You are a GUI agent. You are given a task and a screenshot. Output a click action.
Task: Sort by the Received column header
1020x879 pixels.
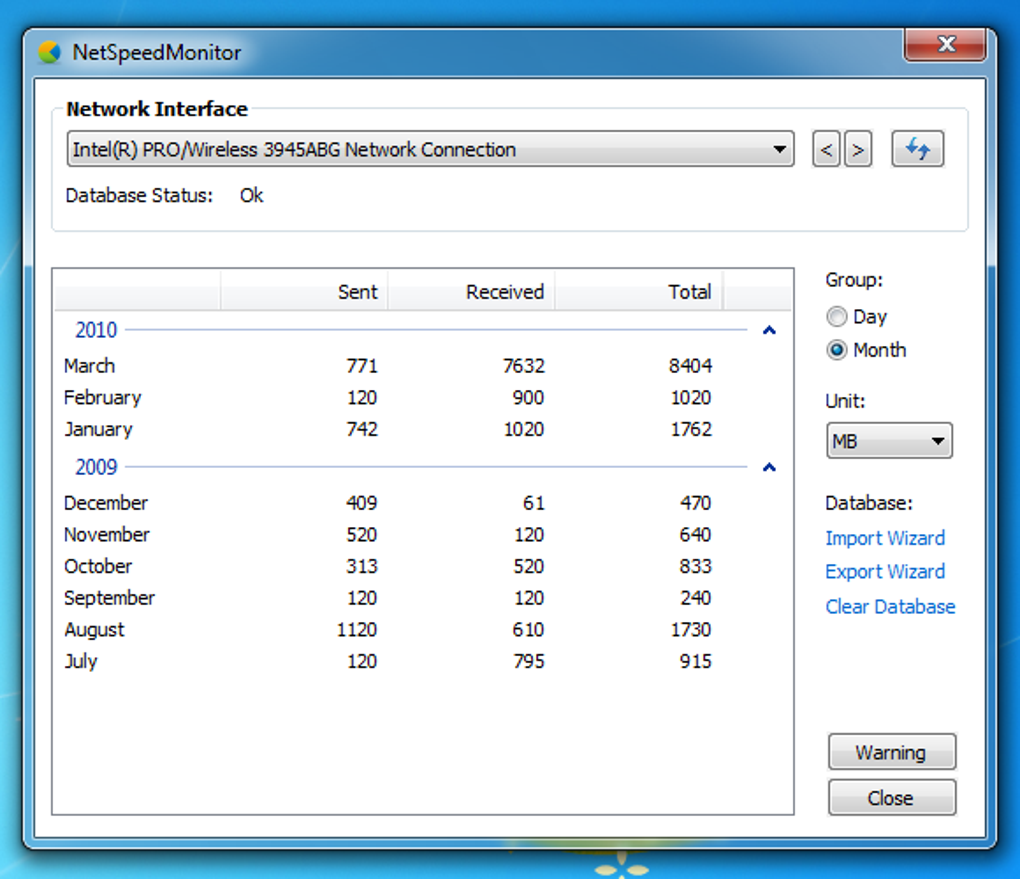[x=471, y=291]
